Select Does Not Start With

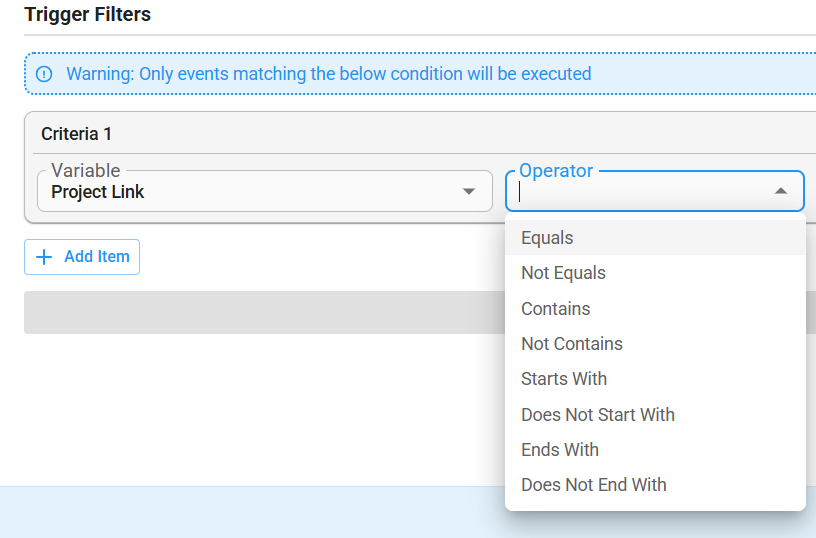[x=655, y=415]
